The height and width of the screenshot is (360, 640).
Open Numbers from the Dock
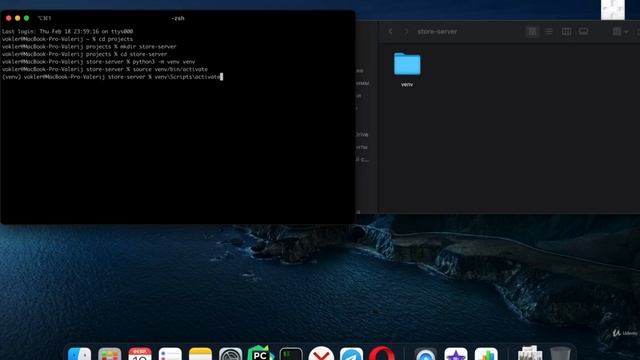tap(486, 353)
